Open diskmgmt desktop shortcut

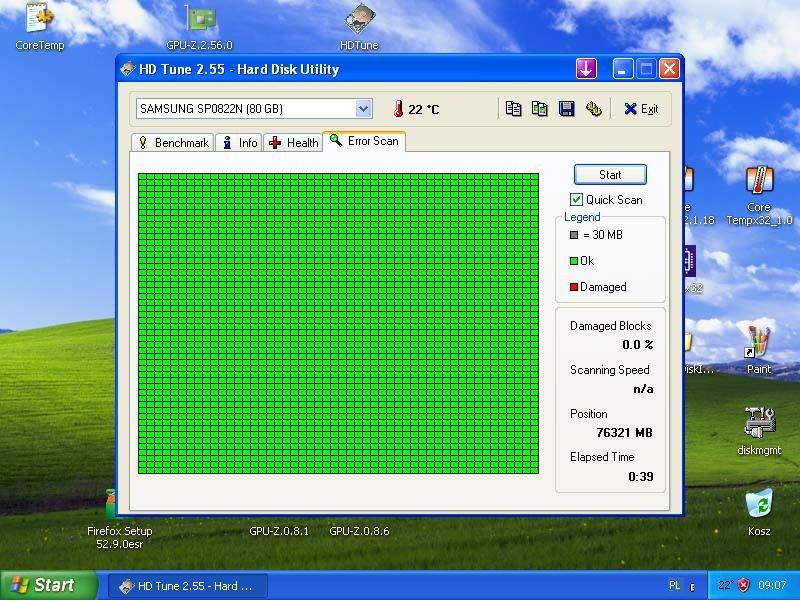click(759, 430)
